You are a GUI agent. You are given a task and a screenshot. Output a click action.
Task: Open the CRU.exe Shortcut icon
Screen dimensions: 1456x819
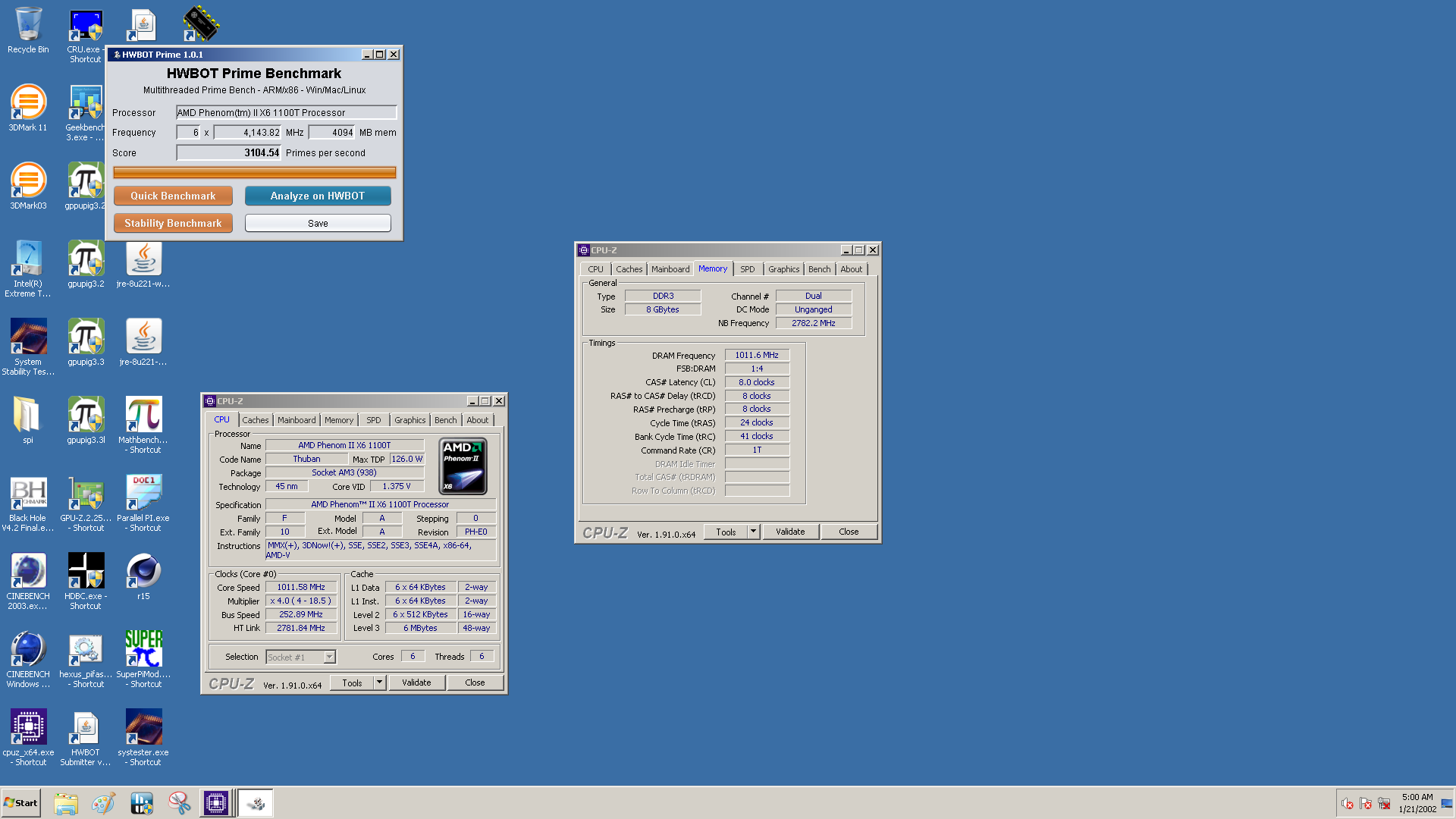coord(86,36)
